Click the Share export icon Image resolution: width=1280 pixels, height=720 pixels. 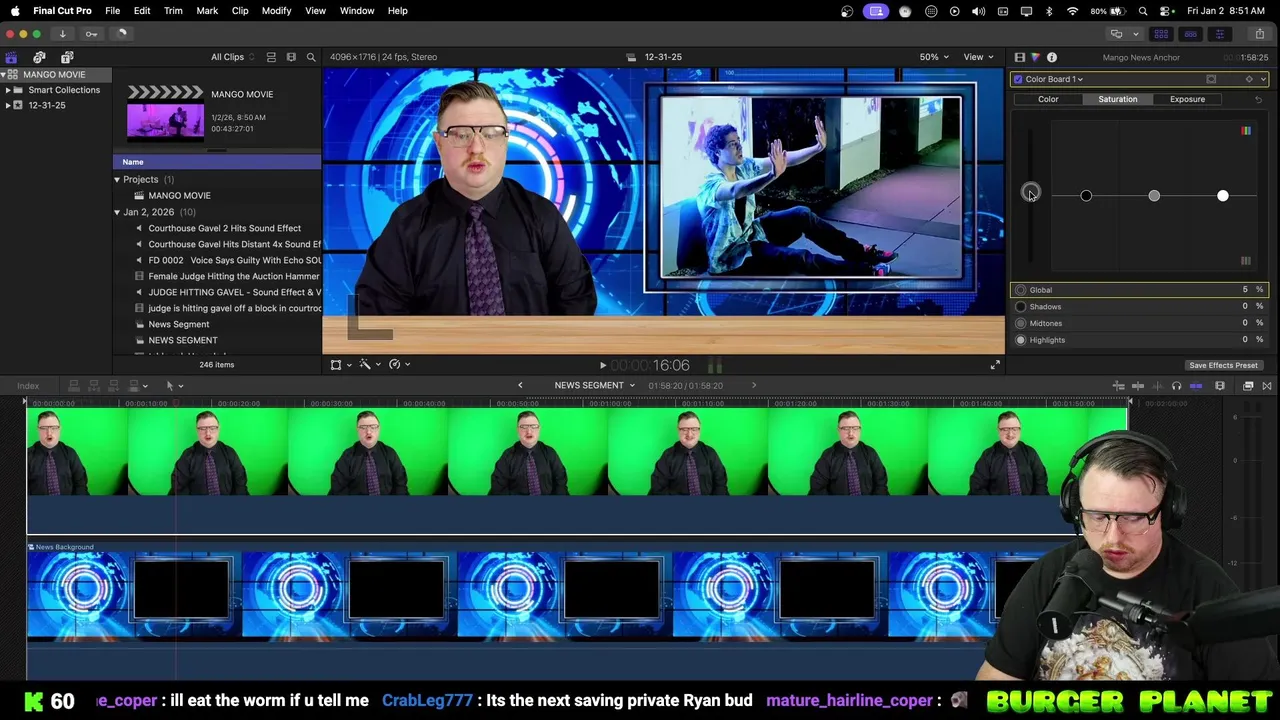pyautogui.click(x=1259, y=34)
